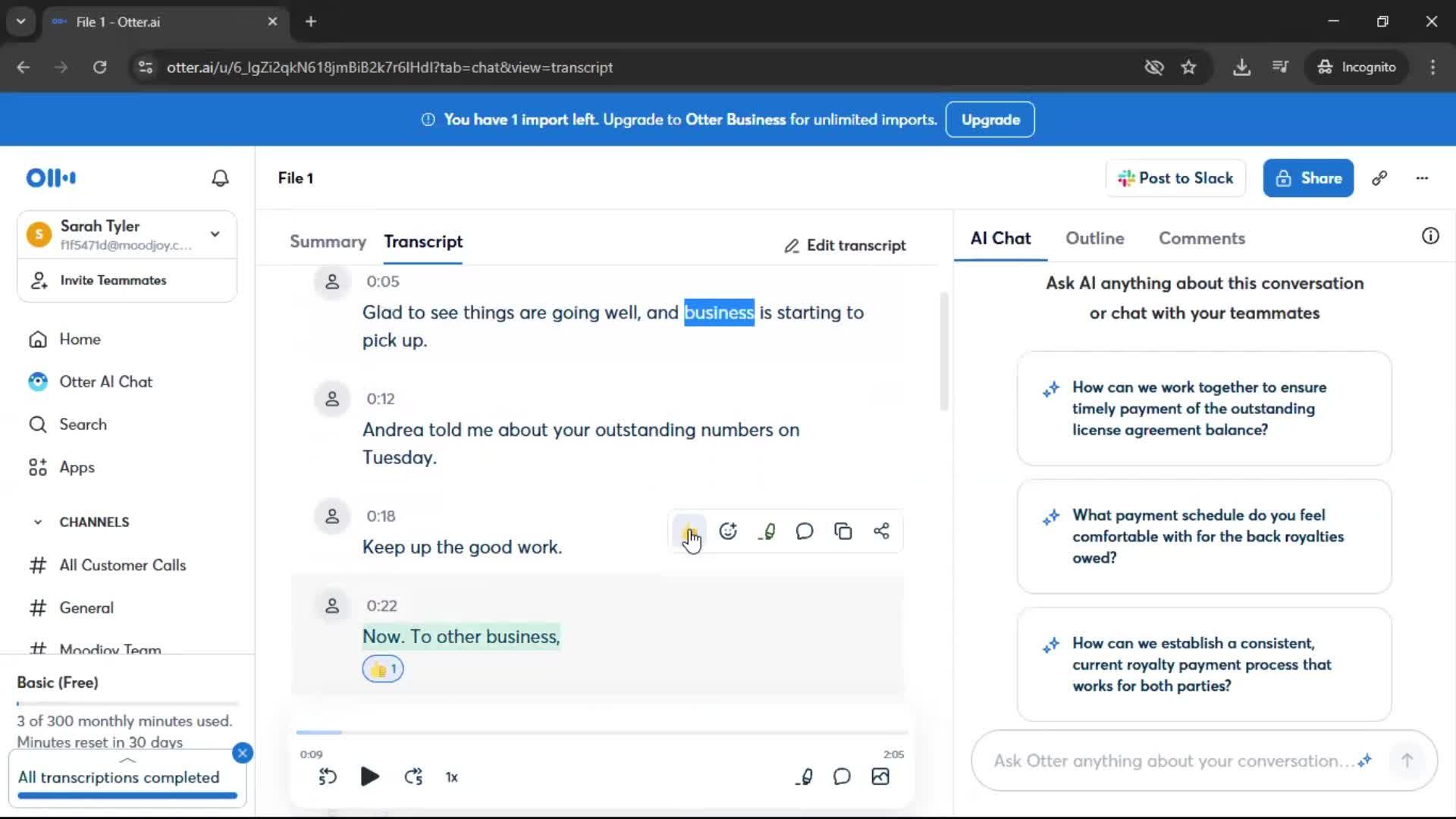
Task: Open the Outline tab
Action: point(1094,238)
